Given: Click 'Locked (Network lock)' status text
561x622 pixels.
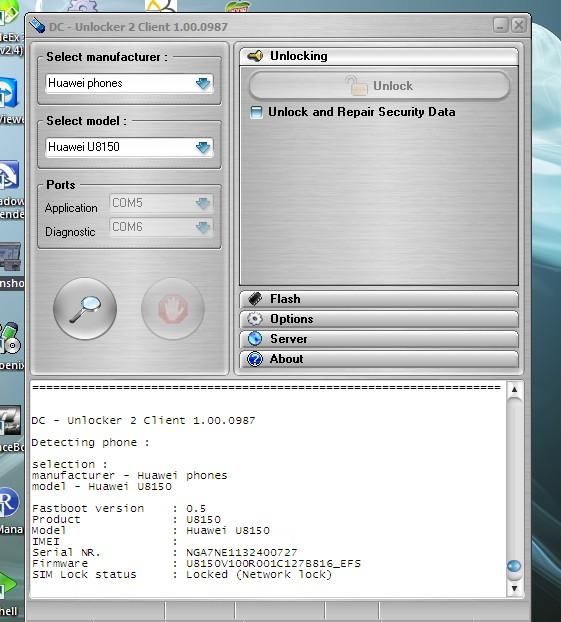Looking at the screenshot, I should tap(259, 574).
